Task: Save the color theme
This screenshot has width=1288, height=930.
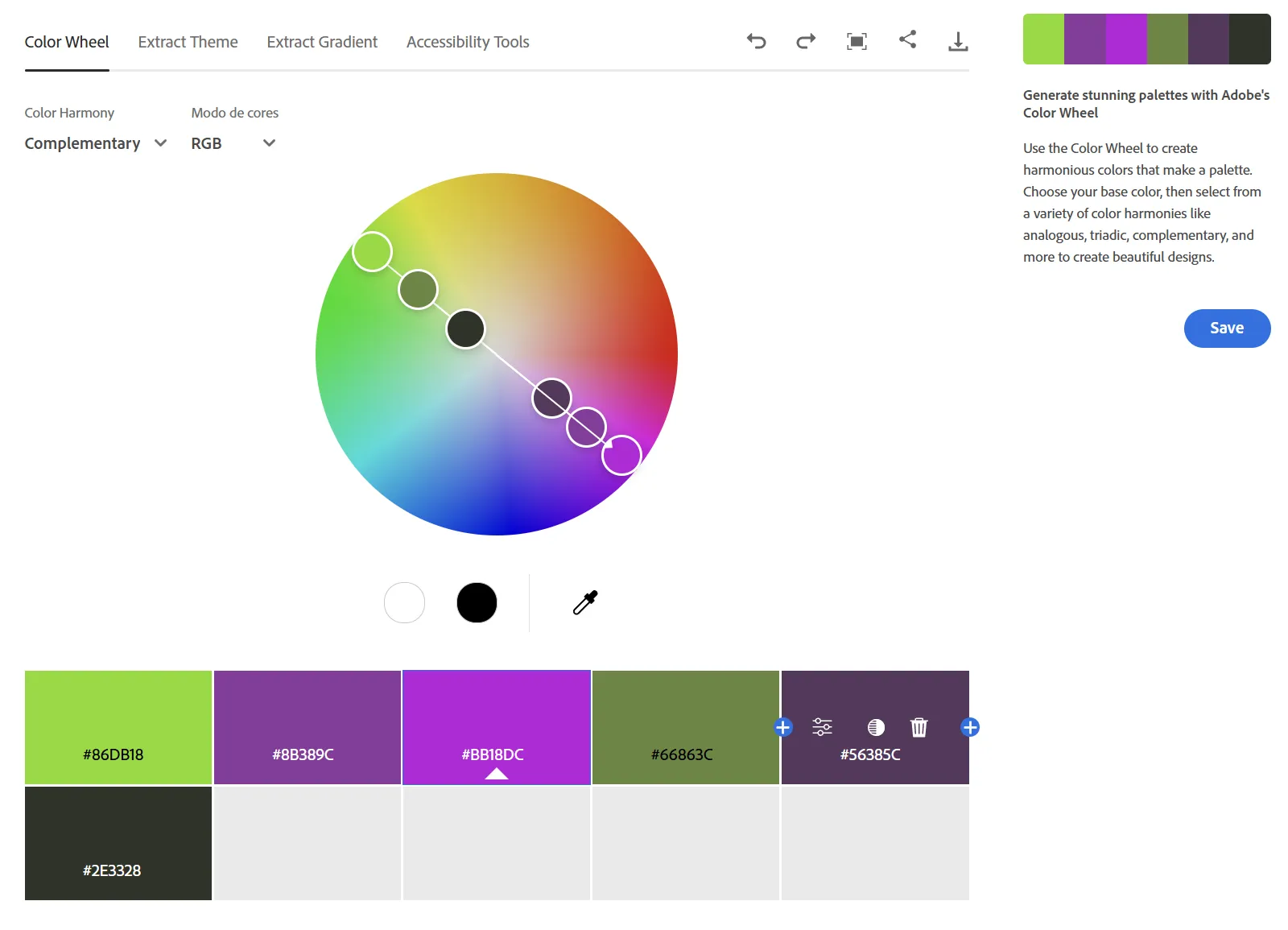Action: tap(1227, 328)
